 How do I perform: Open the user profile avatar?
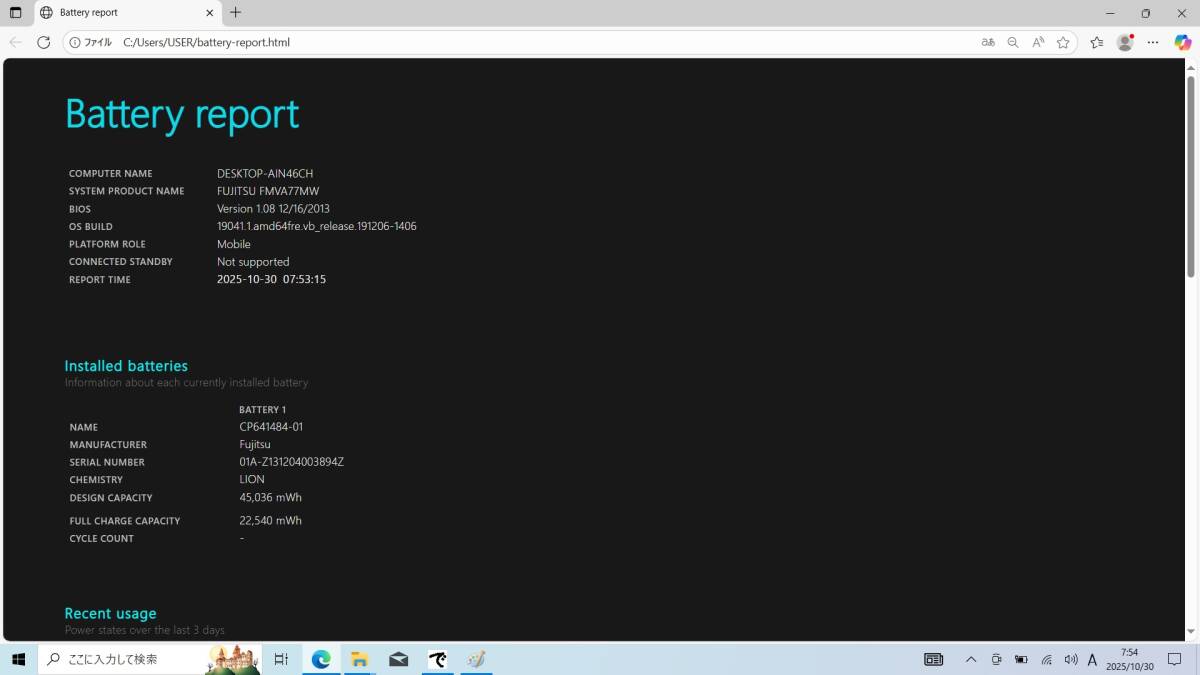pyautogui.click(x=1125, y=42)
